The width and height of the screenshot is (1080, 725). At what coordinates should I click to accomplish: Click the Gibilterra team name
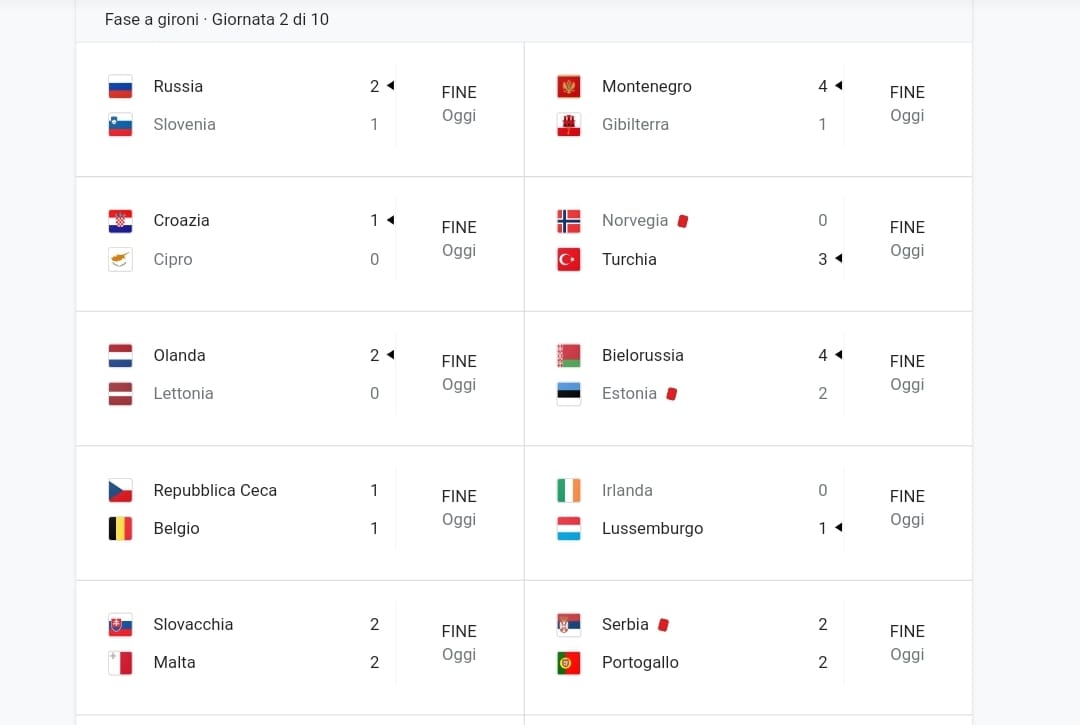tap(635, 125)
